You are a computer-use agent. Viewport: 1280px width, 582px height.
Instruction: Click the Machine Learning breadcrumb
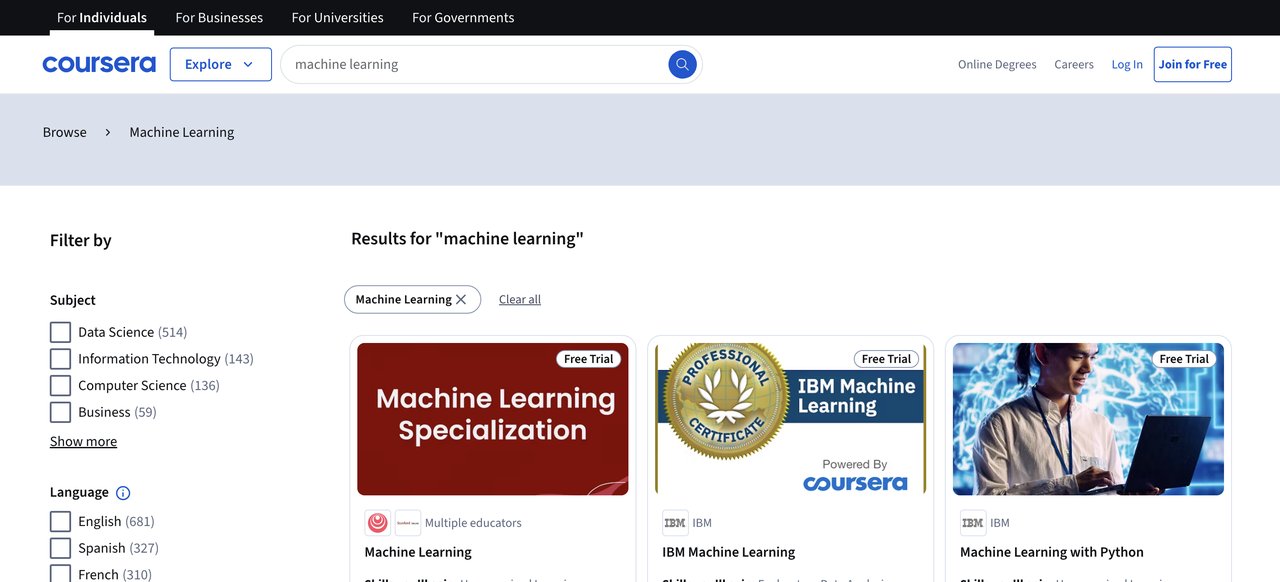pyautogui.click(x=182, y=132)
